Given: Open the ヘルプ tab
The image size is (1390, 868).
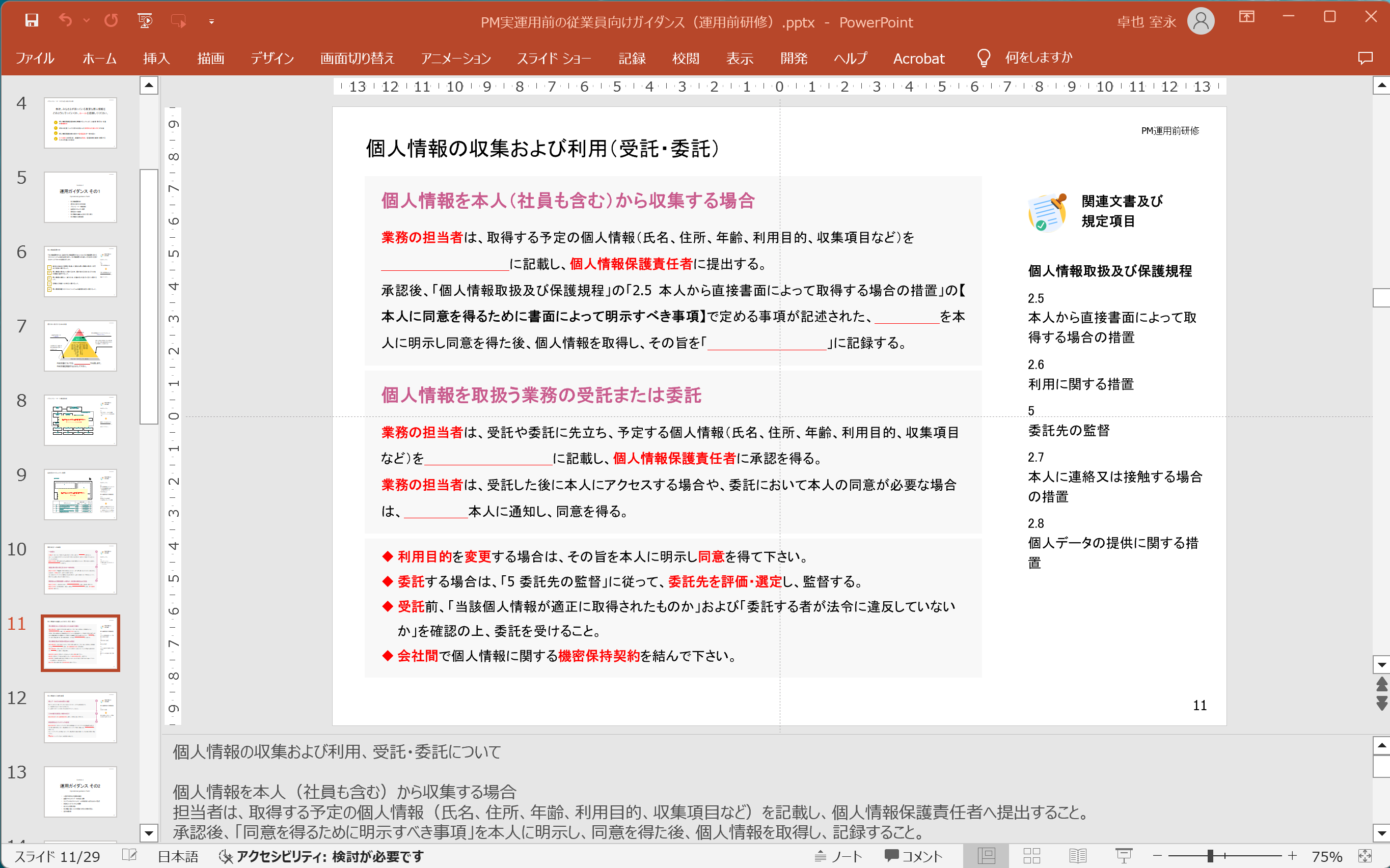Looking at the screenshot, I should 851,58.
